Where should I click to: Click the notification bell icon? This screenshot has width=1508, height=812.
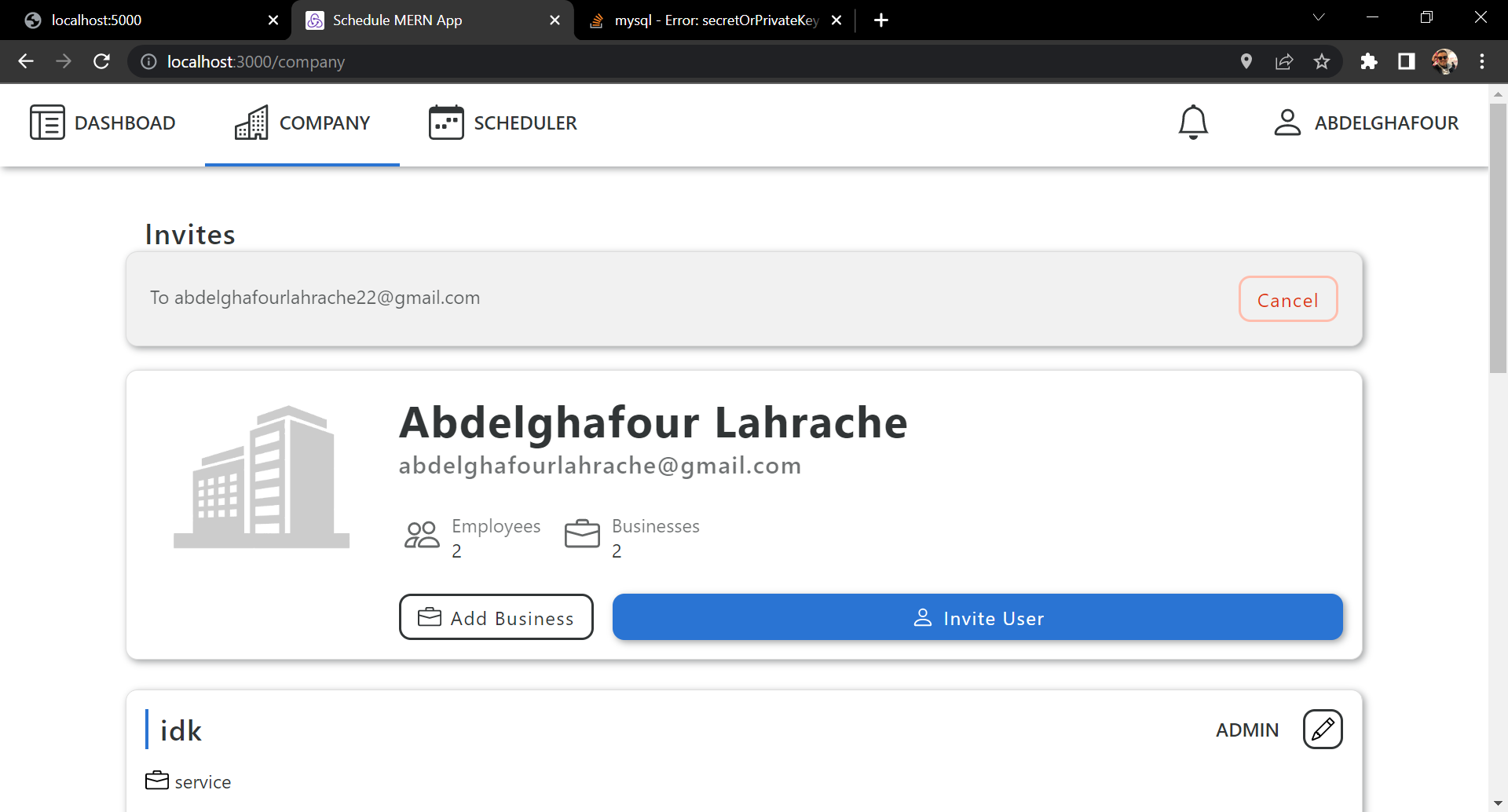[x=1193, y=123]
